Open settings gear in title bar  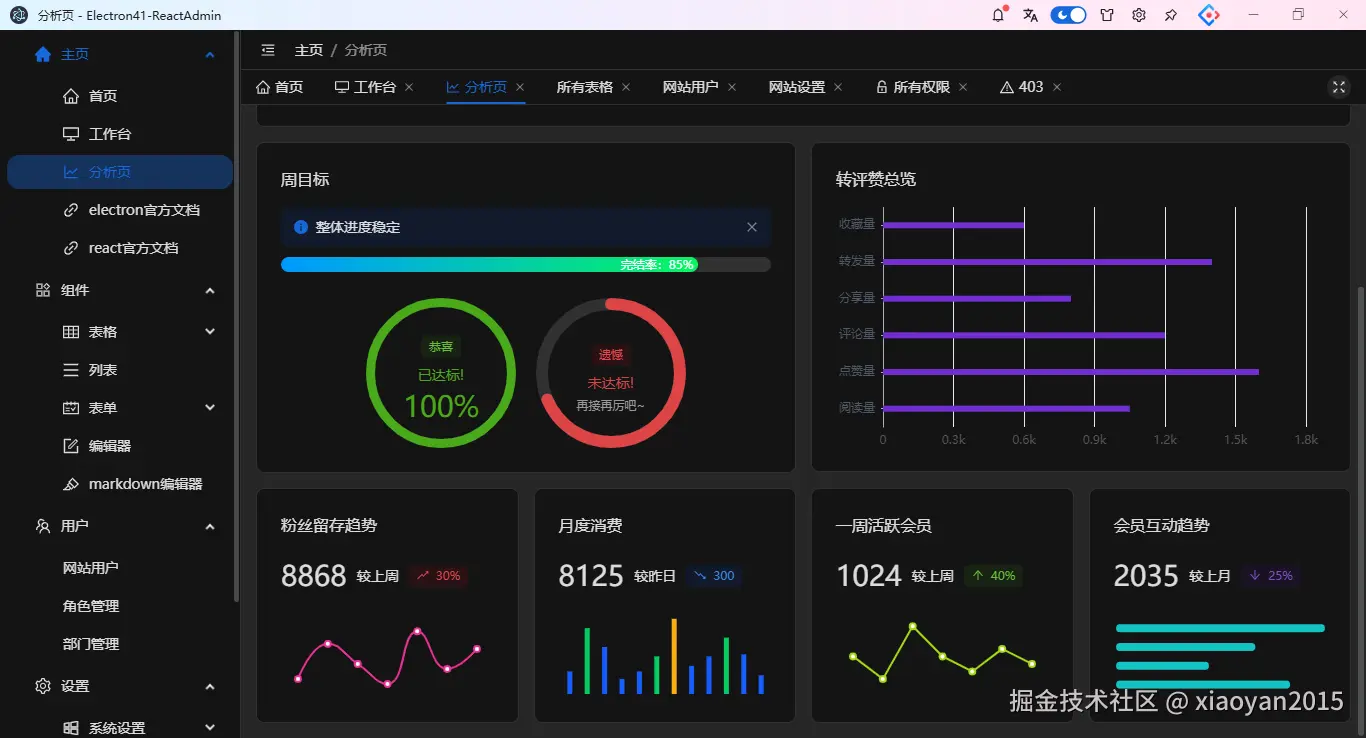pos(1139,15)
